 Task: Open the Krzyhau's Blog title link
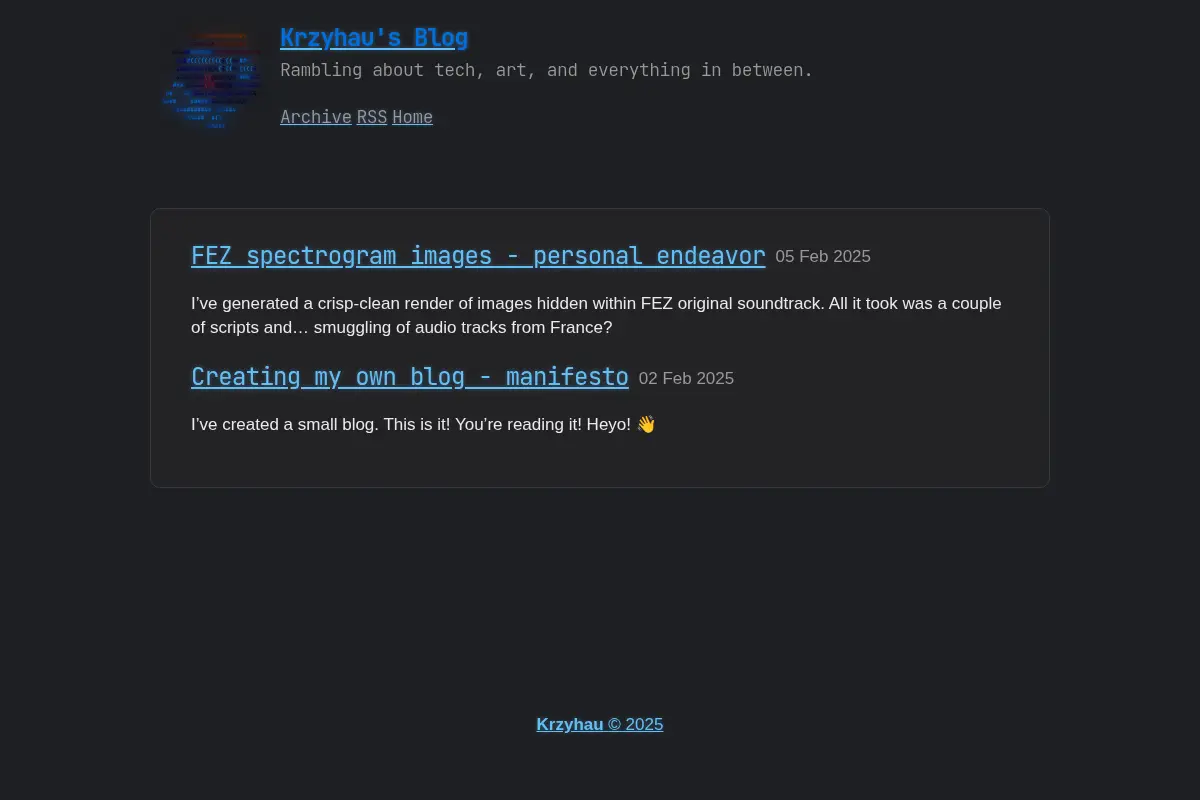pos(374,38)
